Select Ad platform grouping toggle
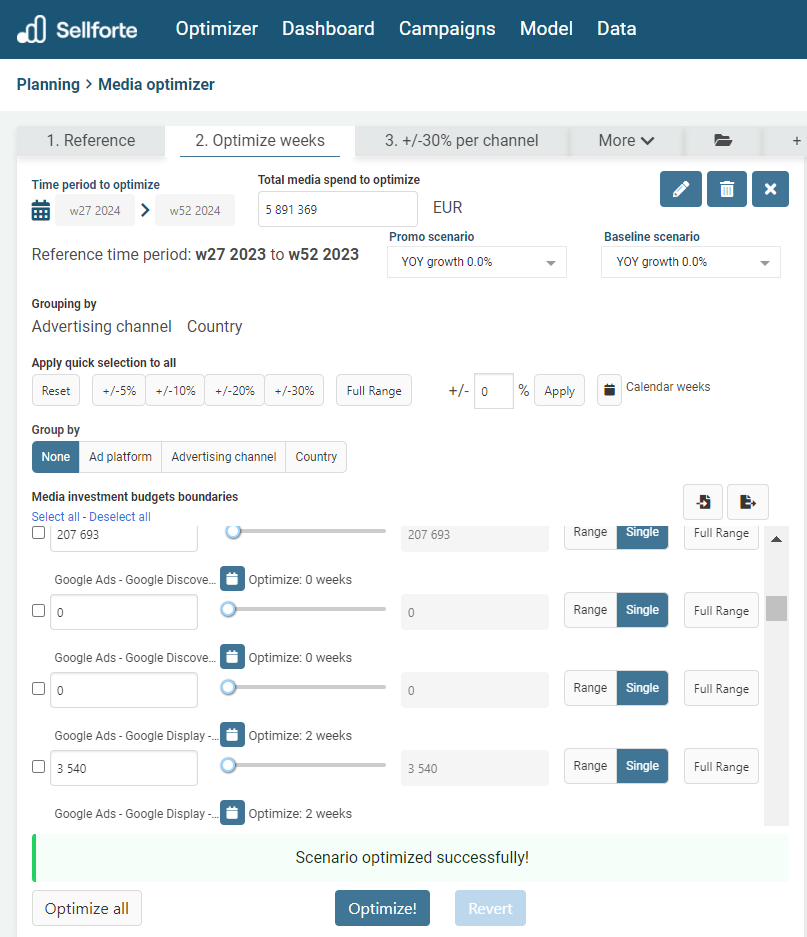 point(120,457)
